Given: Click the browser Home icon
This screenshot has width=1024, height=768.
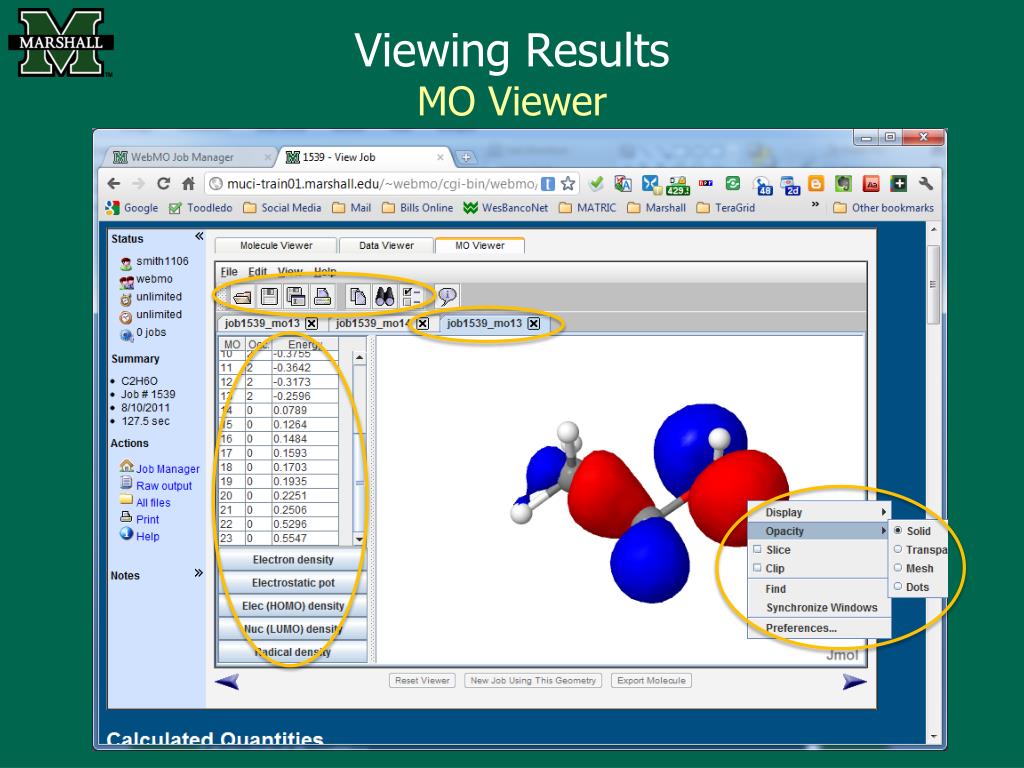Looking at the screenshot, I should coord(188,184).
